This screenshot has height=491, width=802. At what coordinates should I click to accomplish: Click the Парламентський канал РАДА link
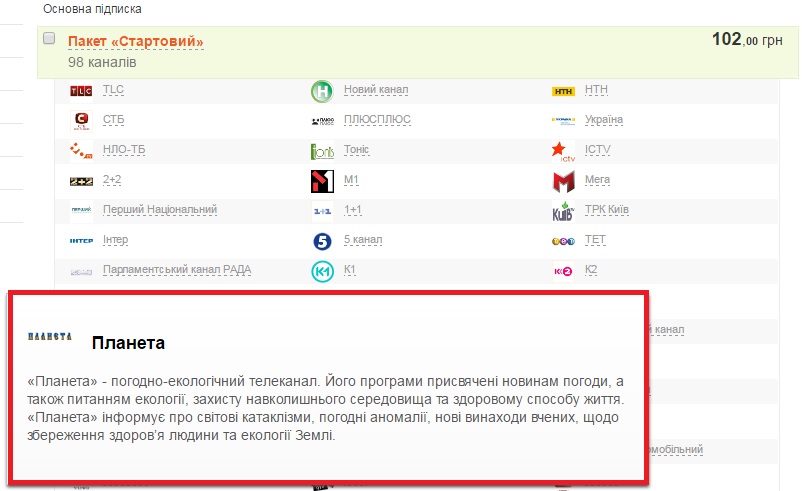tap(176, 270)
